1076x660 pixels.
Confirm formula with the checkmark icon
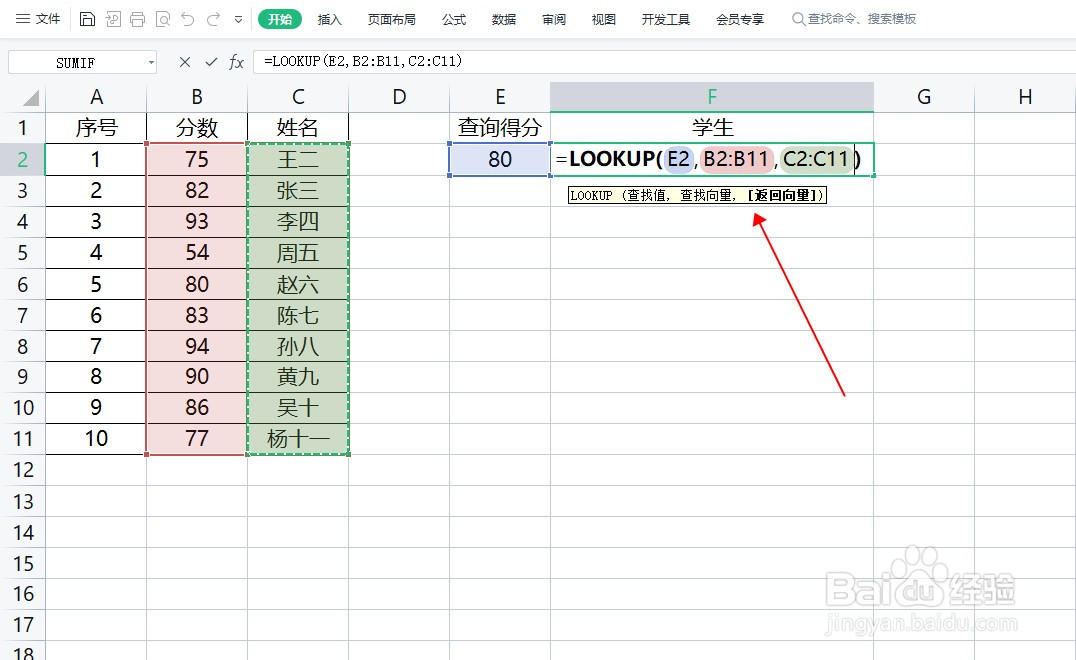point(210,62)
